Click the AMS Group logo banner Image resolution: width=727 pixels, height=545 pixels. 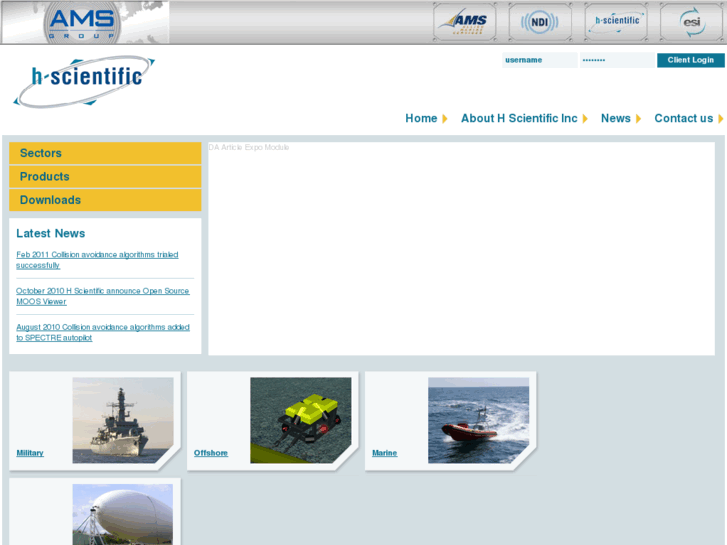(x=85, y=22)
